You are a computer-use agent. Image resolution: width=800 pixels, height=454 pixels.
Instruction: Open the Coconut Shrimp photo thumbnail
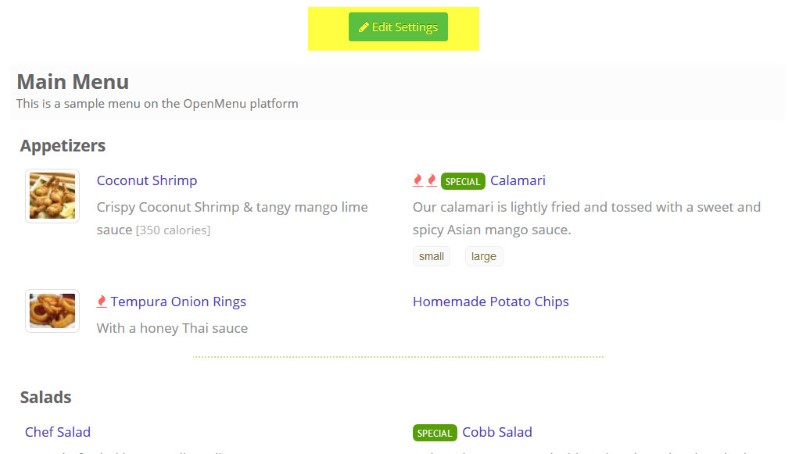click(52, 195)
